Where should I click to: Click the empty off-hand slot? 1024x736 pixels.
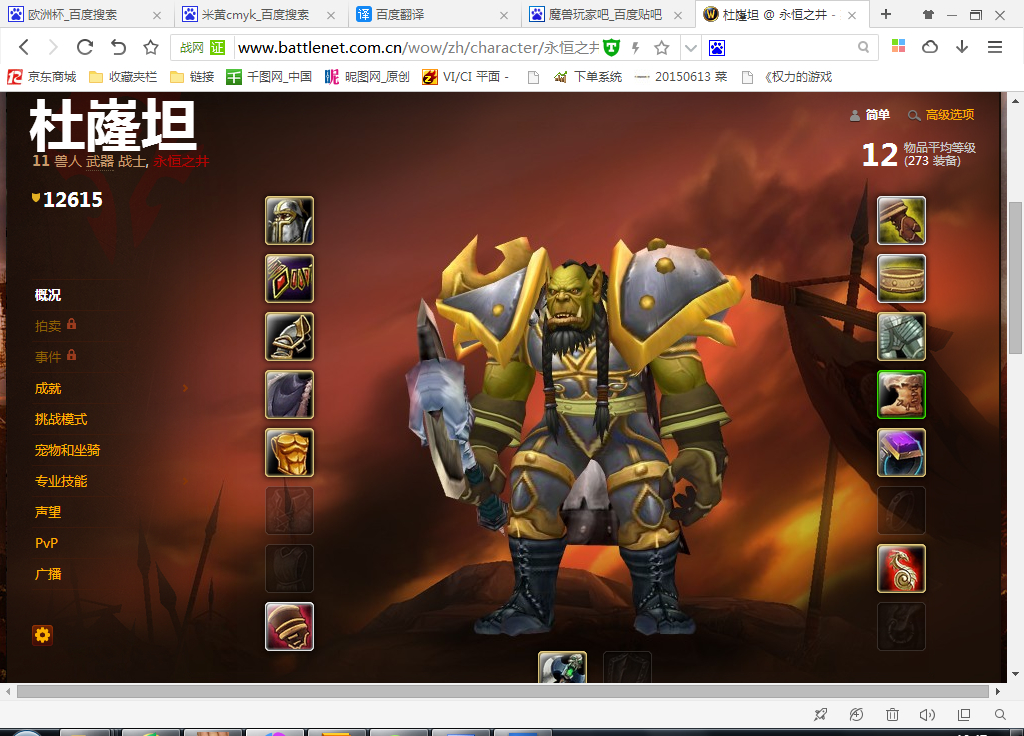[627, 667]
